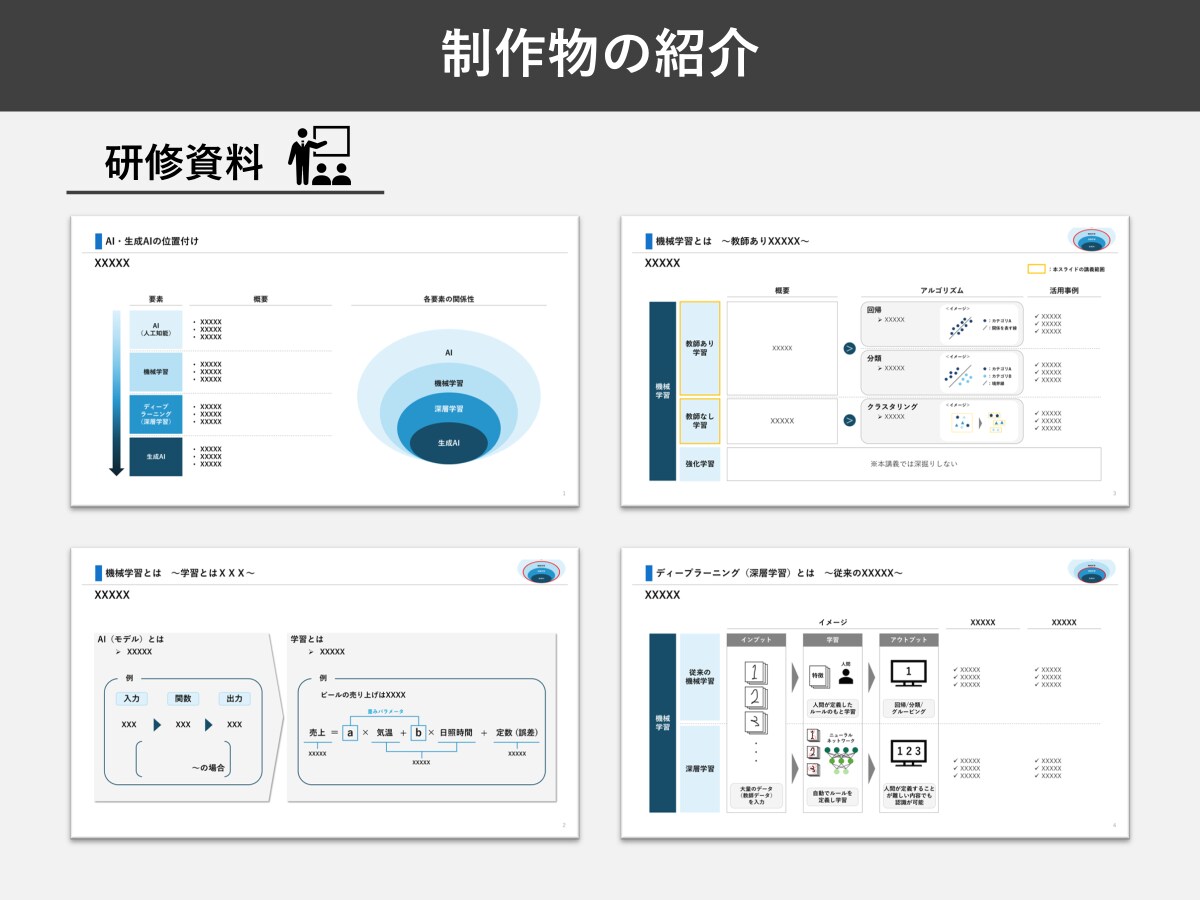Click the scatter plot image in the 分類 card
1200x900 pixels.
961,375
